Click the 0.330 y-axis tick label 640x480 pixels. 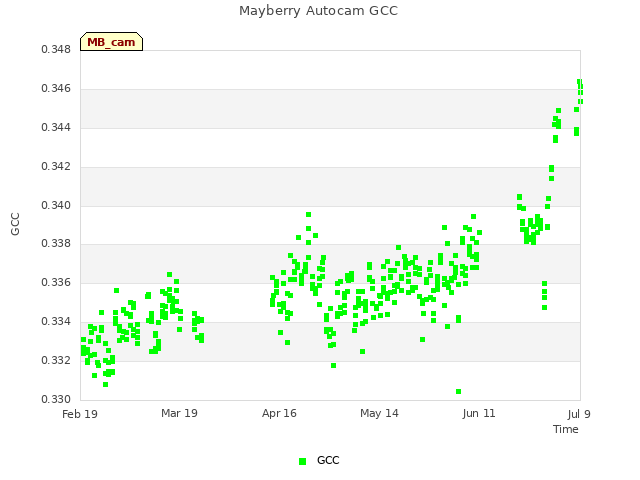(x=56, y=399)
